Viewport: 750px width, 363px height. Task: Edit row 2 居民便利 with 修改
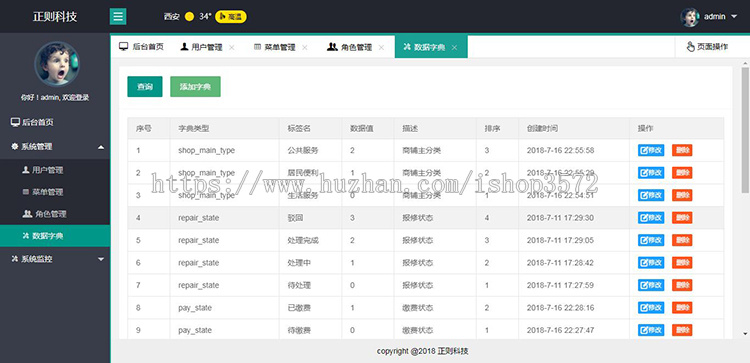click(651, 173)
